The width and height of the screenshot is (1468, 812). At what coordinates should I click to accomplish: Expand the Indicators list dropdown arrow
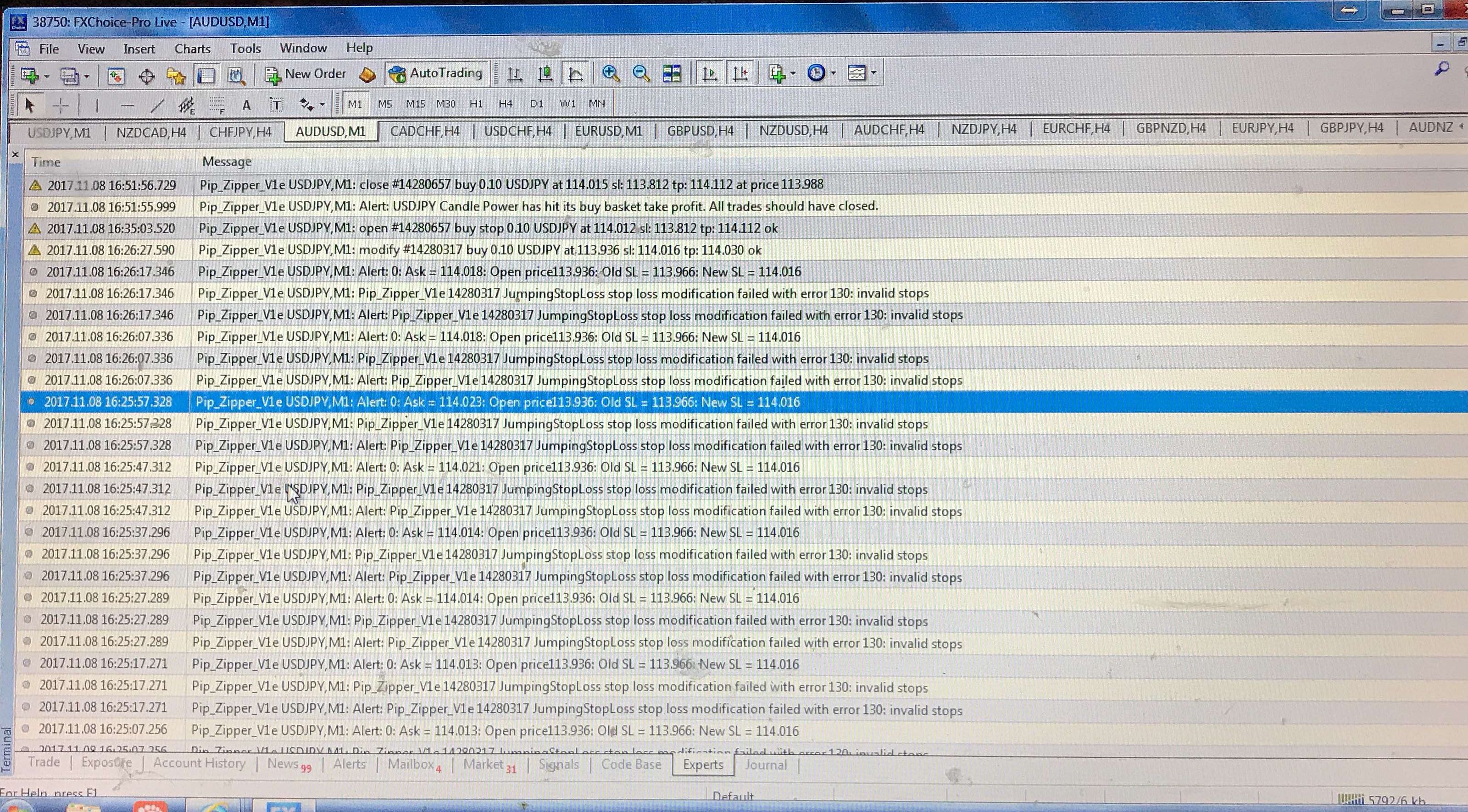pos(793,73)
